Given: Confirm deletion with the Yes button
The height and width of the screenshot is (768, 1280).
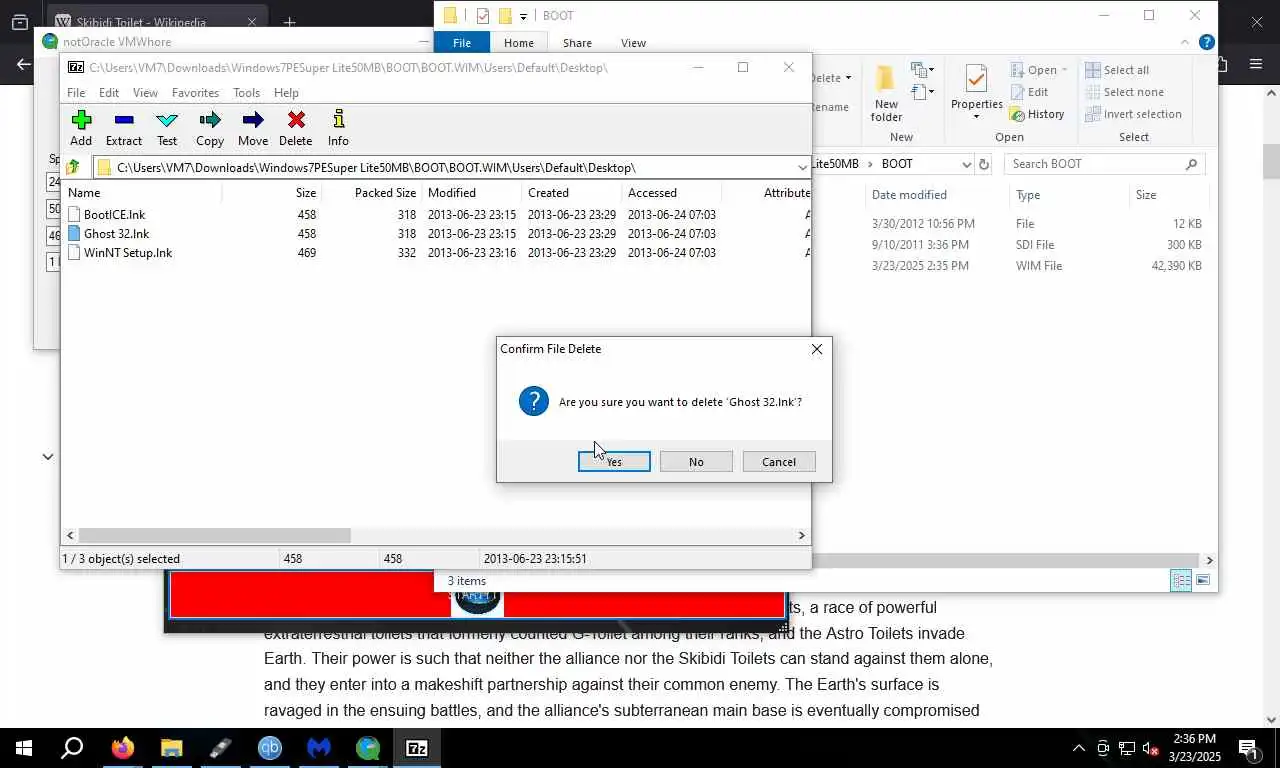Looking at the screenshot, I should coord(614,462).
